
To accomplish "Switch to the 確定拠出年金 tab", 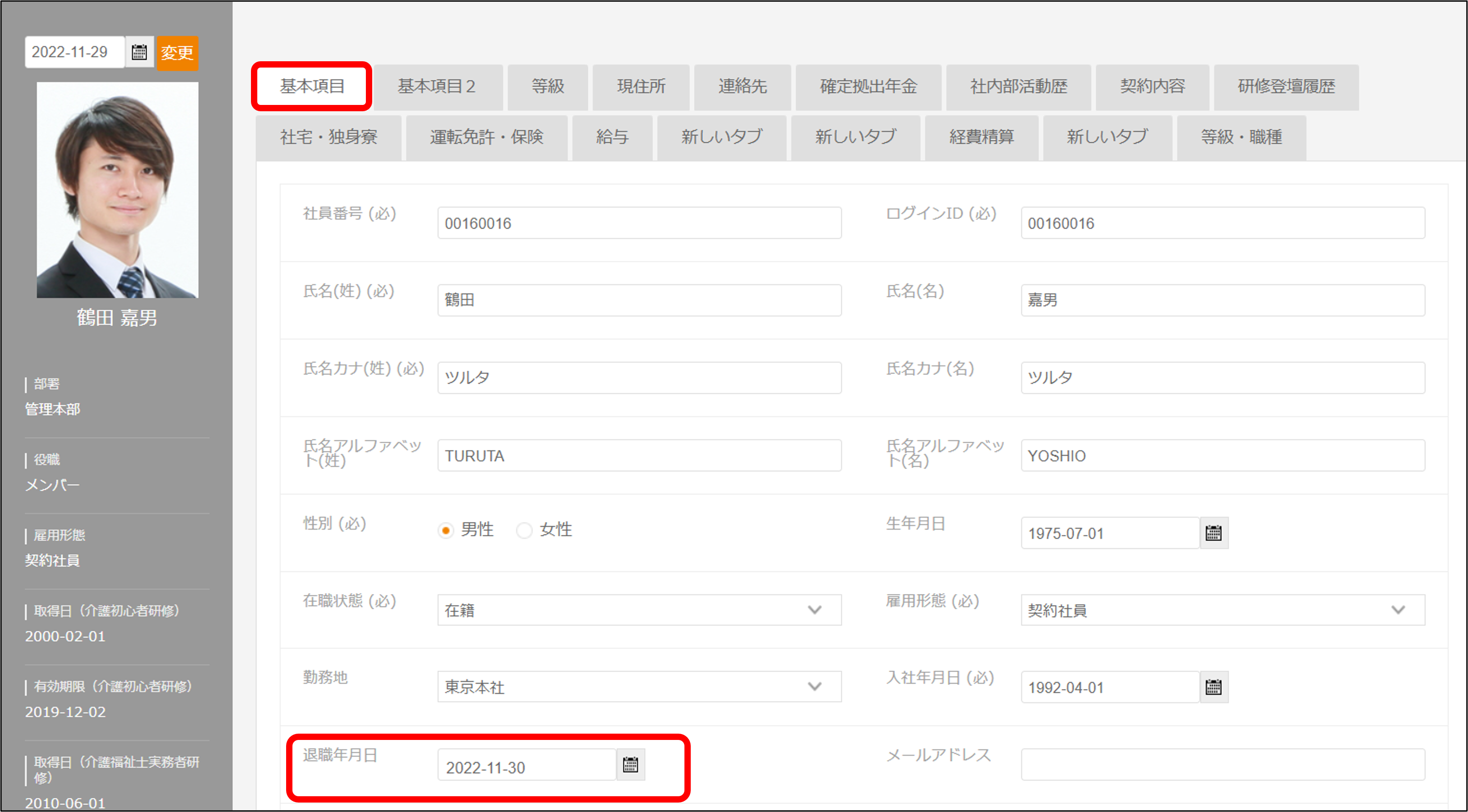I will click(x=868, y=86).
